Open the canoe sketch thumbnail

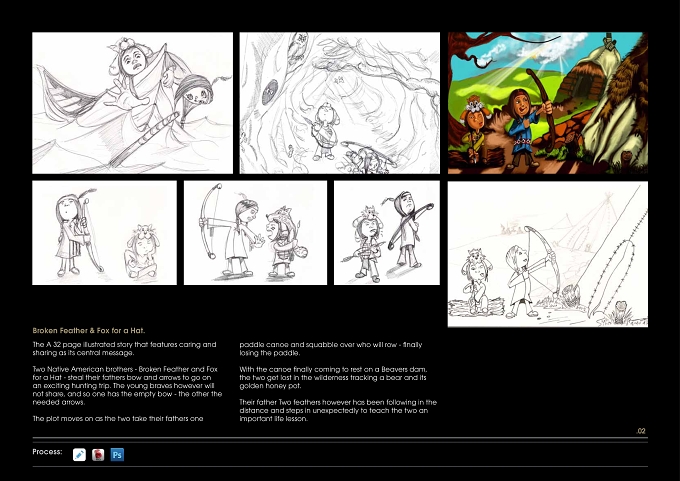tap(132, 103)
